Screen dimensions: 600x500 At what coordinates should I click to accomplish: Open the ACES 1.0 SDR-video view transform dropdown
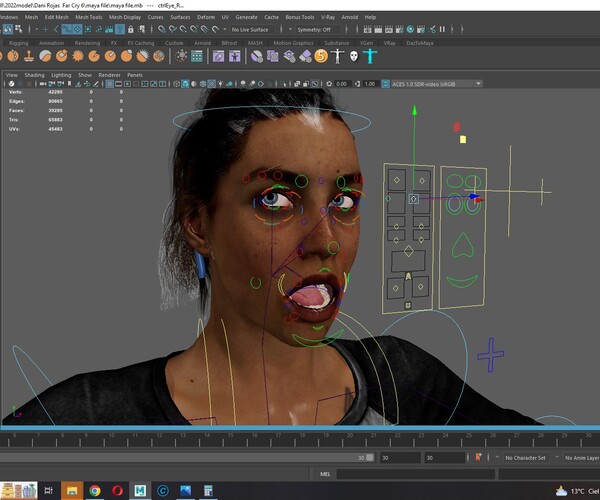(436, 84)
